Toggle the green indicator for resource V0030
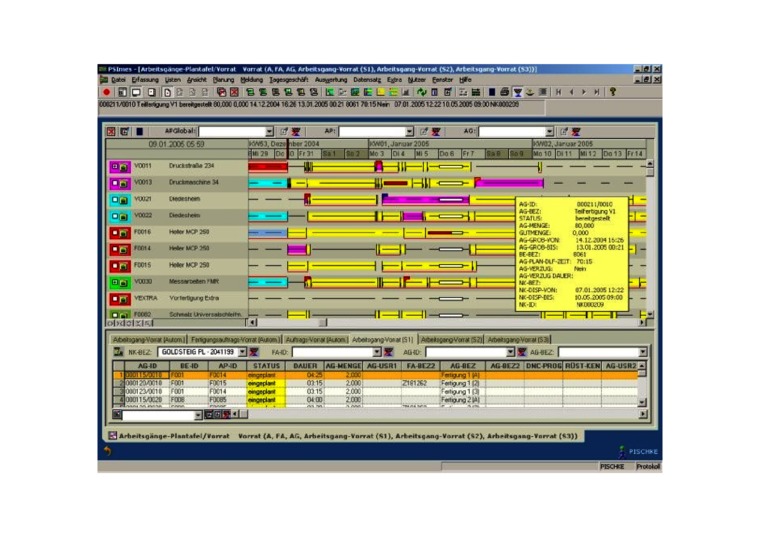 point(116,282)
